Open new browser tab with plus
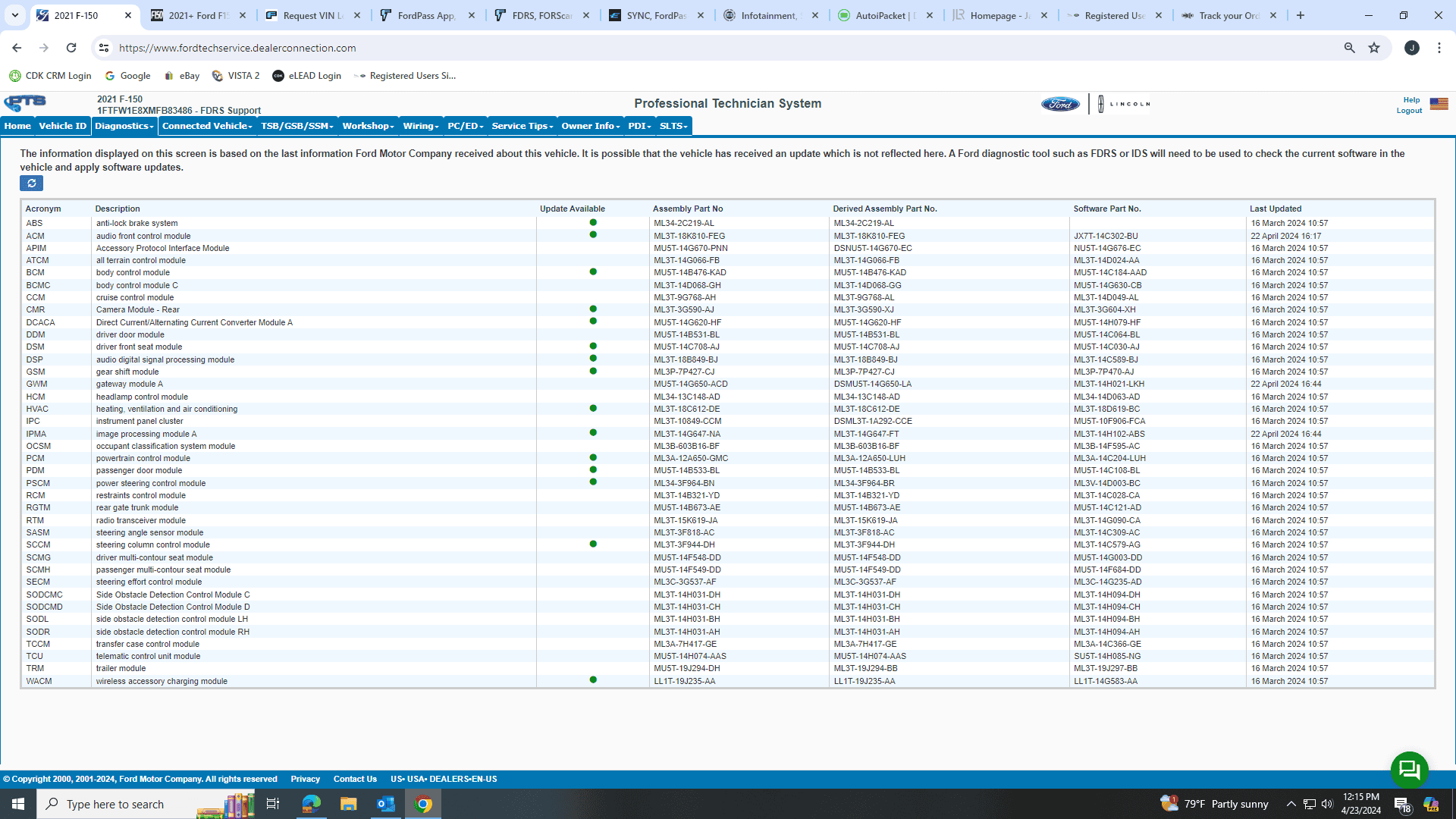Viewport: 1456px width, 819px height. [1301, 15]
